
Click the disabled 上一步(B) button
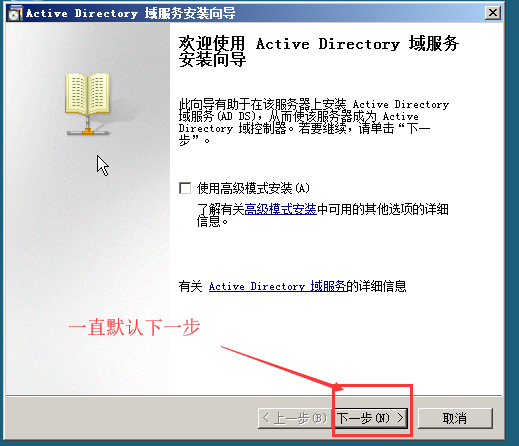(x=295, y=418)
